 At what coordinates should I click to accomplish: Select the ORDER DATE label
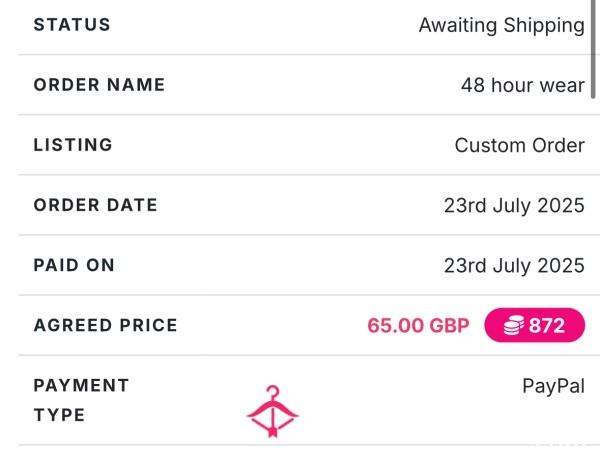tap(95, 205)
